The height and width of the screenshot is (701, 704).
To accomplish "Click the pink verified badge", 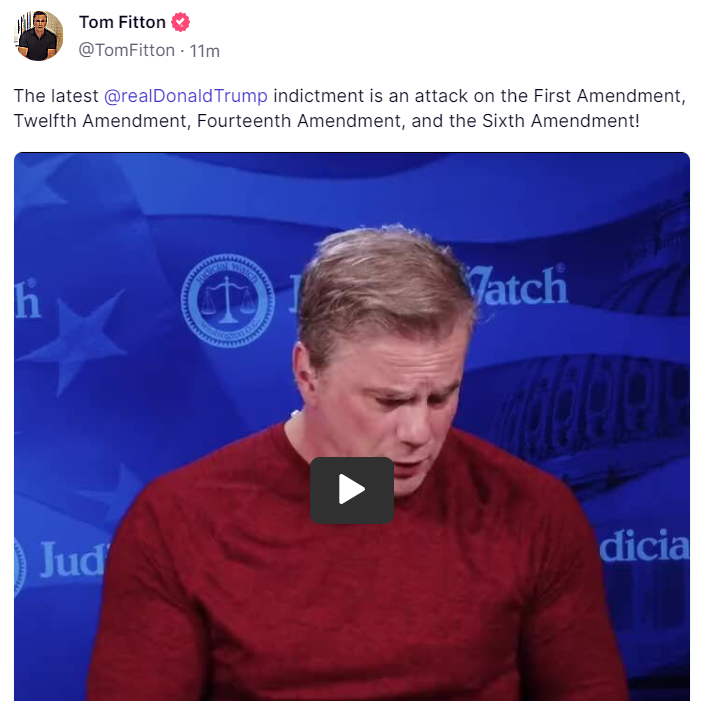I will click(x=180, y=22).
